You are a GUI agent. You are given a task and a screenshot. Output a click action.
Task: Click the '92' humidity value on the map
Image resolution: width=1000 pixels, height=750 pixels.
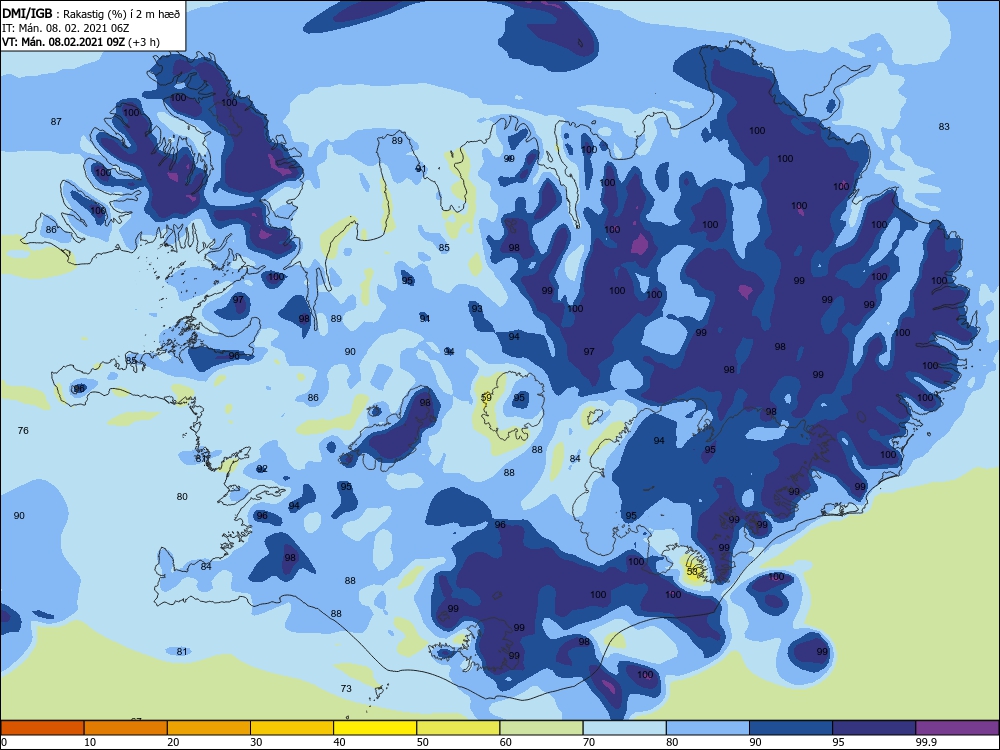[x=262, y=468]
